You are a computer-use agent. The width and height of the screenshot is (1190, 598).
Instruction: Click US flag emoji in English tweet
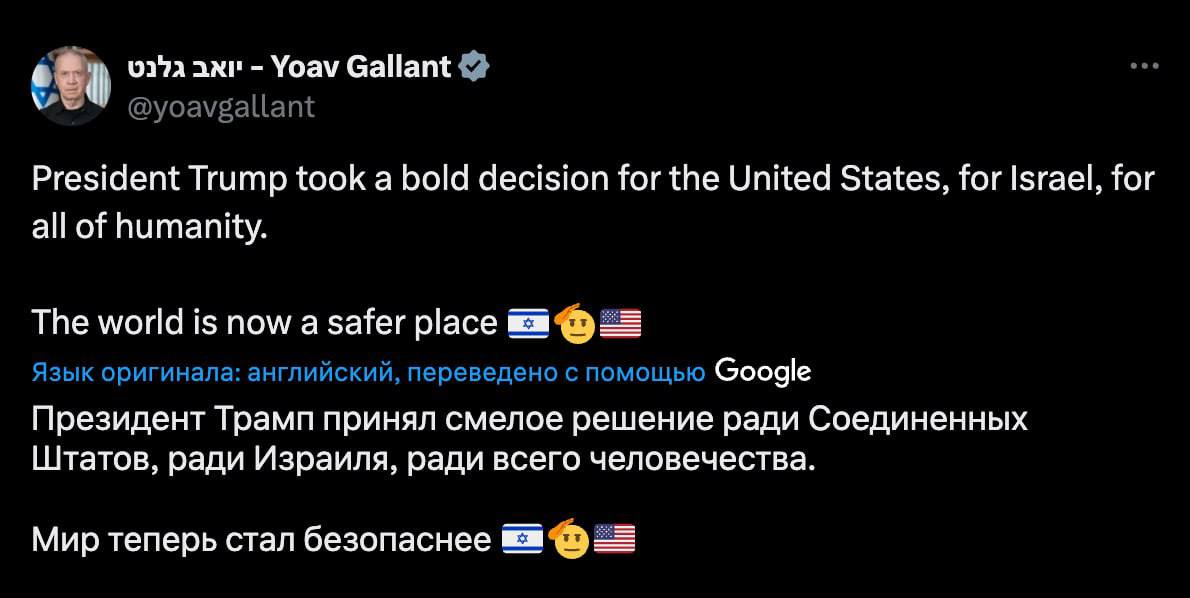coord(620,324)
